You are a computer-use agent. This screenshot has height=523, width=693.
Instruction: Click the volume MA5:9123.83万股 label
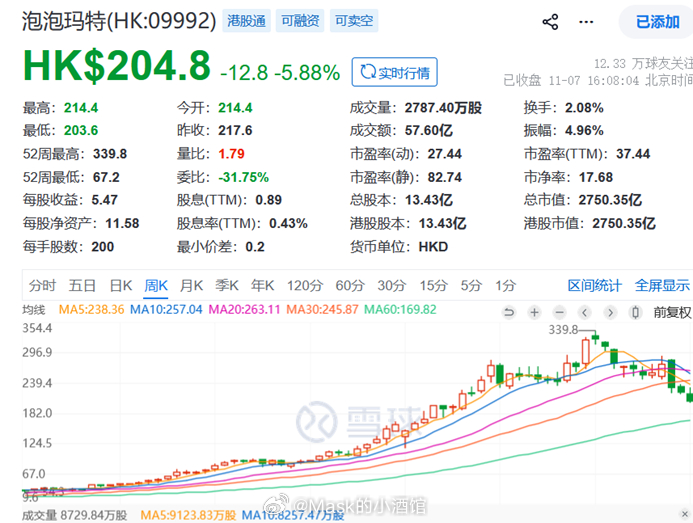188,515
